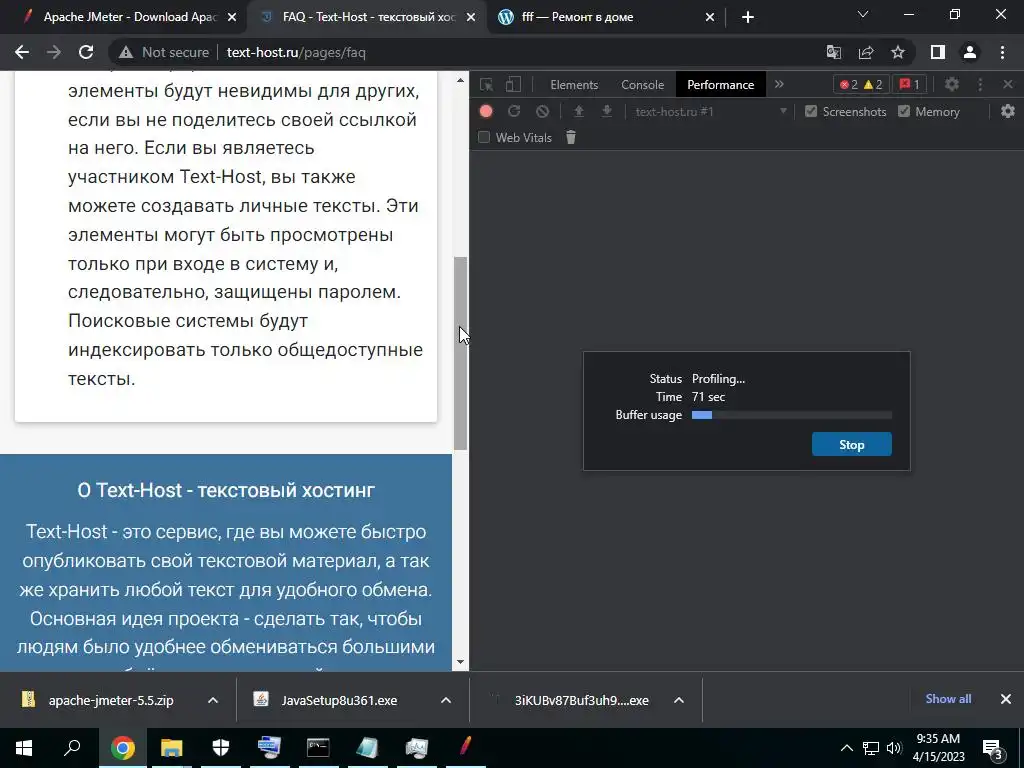The image size is (1024, 768).
Task: Stop the DevTools profiling recording
Action: click(851, 444)
